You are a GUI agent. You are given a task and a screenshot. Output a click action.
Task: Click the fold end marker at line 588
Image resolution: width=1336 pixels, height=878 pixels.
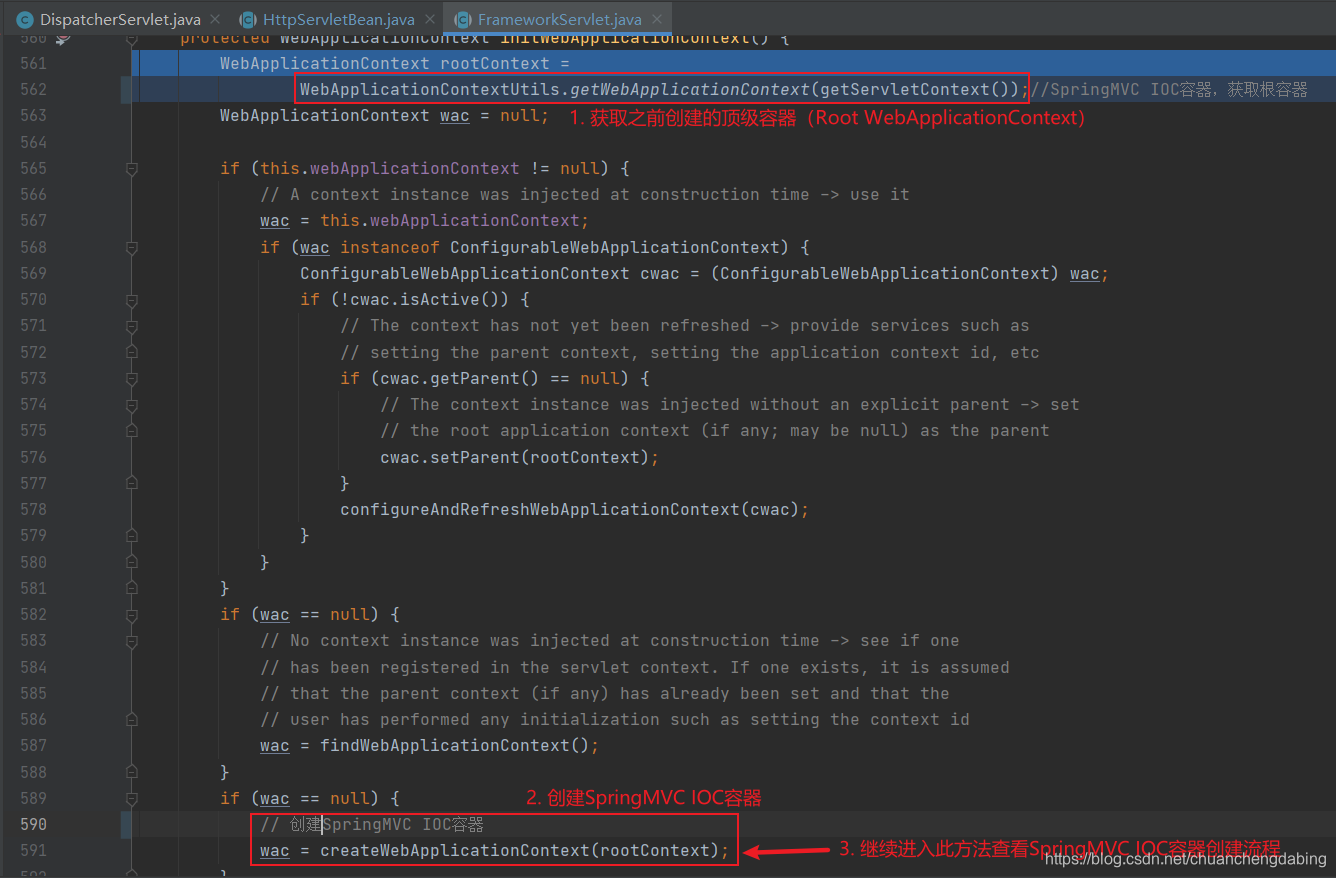(131, 772)
